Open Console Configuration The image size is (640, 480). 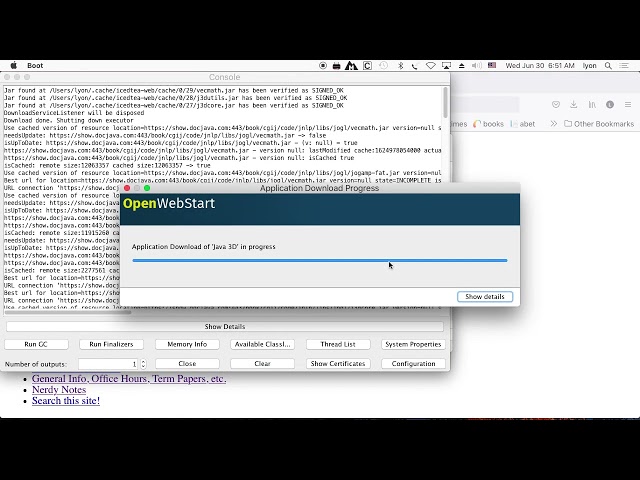tap(413, 363)
